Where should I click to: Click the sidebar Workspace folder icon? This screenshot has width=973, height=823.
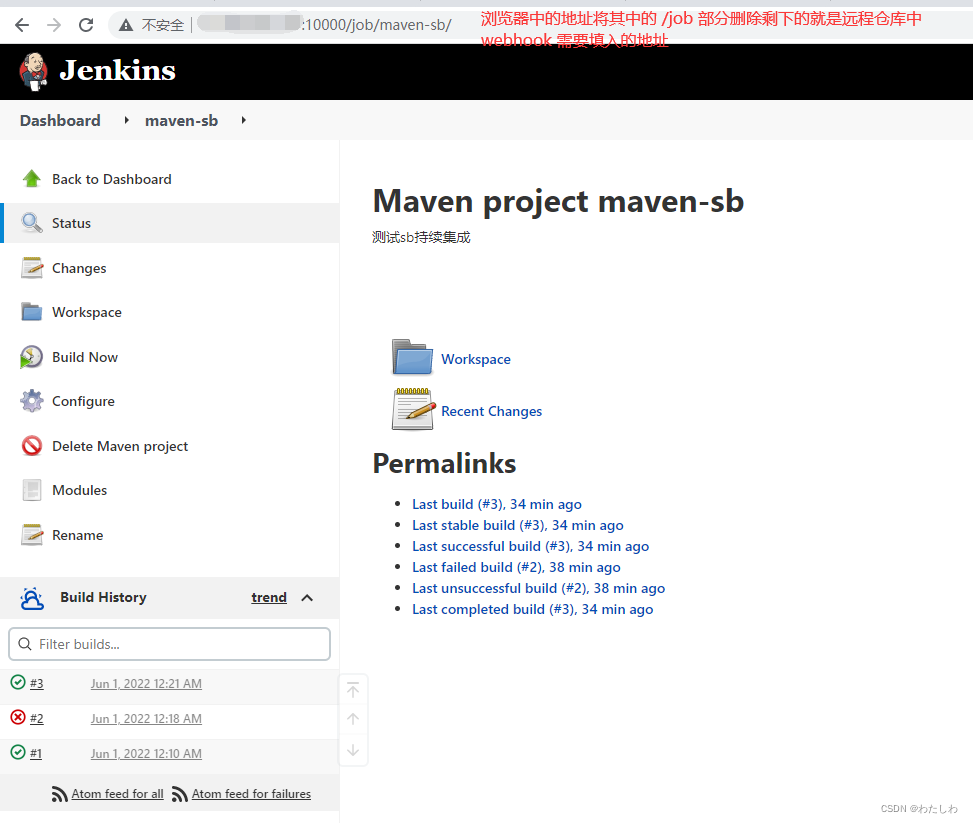(x=32, y=312)
